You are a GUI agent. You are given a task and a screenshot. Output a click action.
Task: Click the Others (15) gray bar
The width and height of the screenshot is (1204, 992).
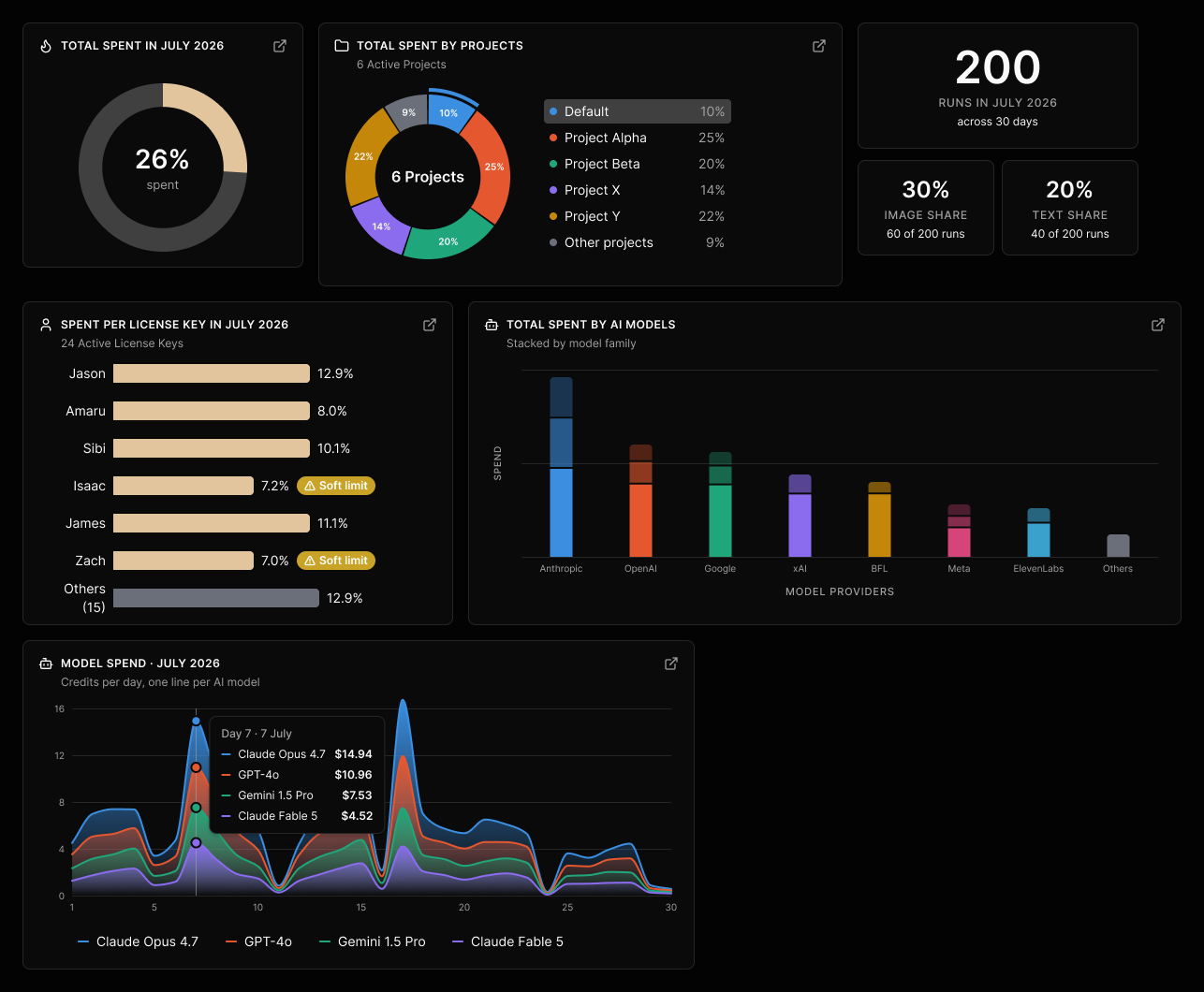pos(216,598)
